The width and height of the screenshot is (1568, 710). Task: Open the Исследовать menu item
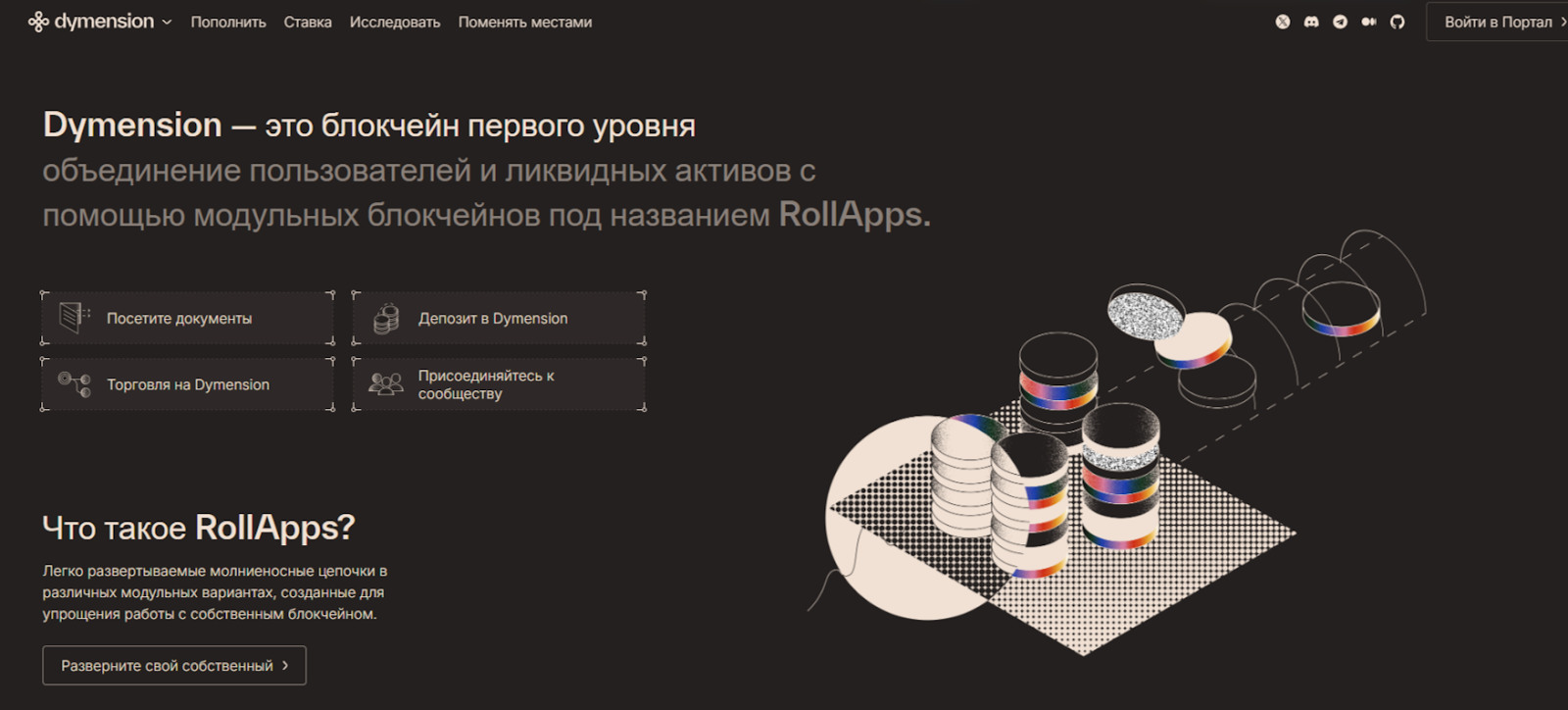click(x=395, y=22)
